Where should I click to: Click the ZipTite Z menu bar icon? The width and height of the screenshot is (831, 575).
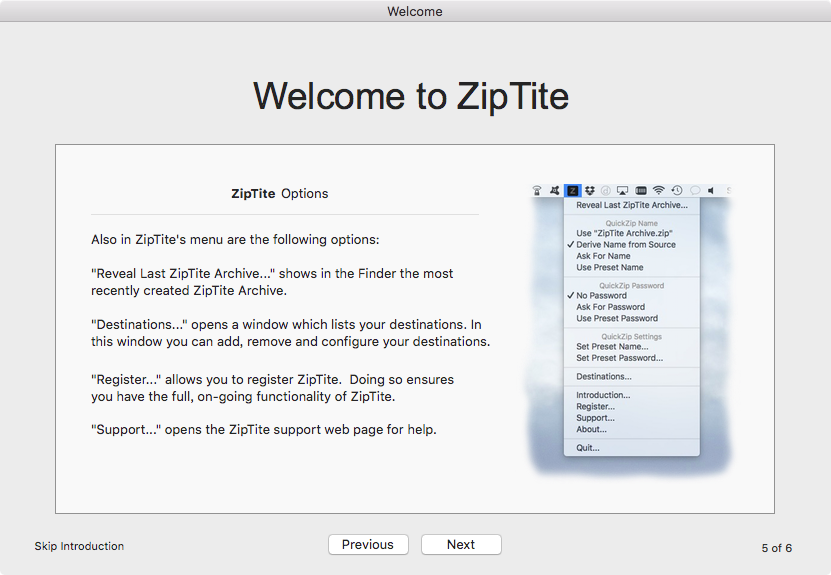pos(572,191)
